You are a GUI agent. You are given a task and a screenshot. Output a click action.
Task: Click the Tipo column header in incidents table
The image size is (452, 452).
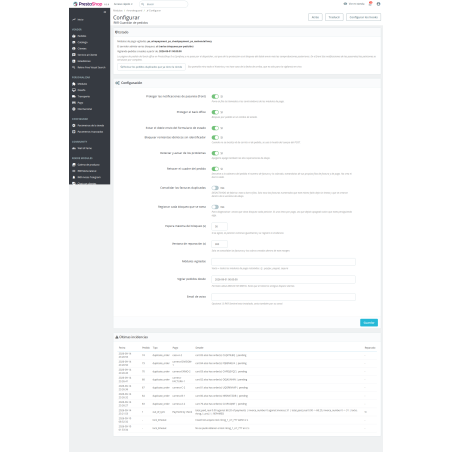[x=155, y=348]
